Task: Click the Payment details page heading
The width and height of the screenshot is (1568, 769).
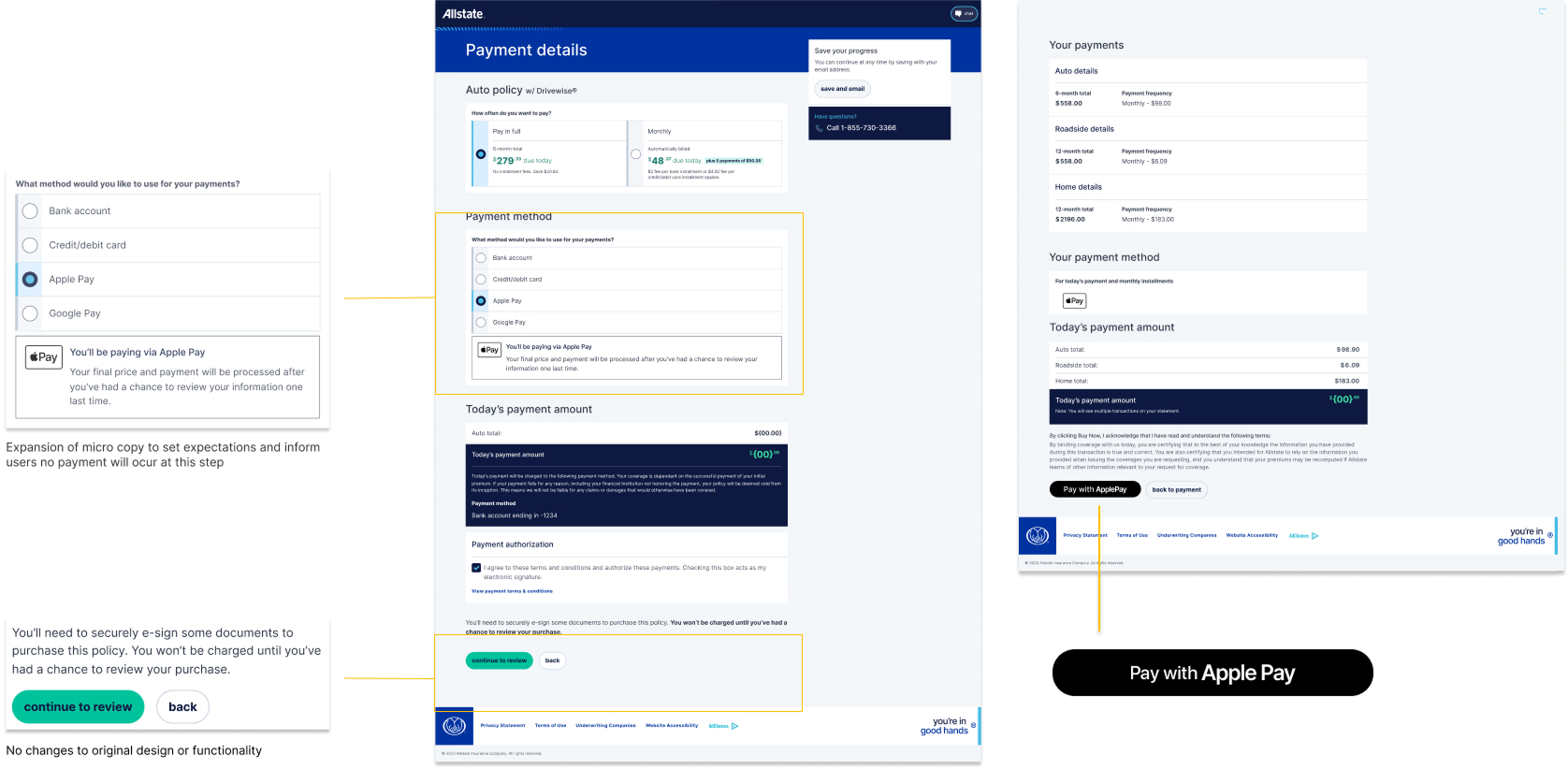Action: point(526,51)
